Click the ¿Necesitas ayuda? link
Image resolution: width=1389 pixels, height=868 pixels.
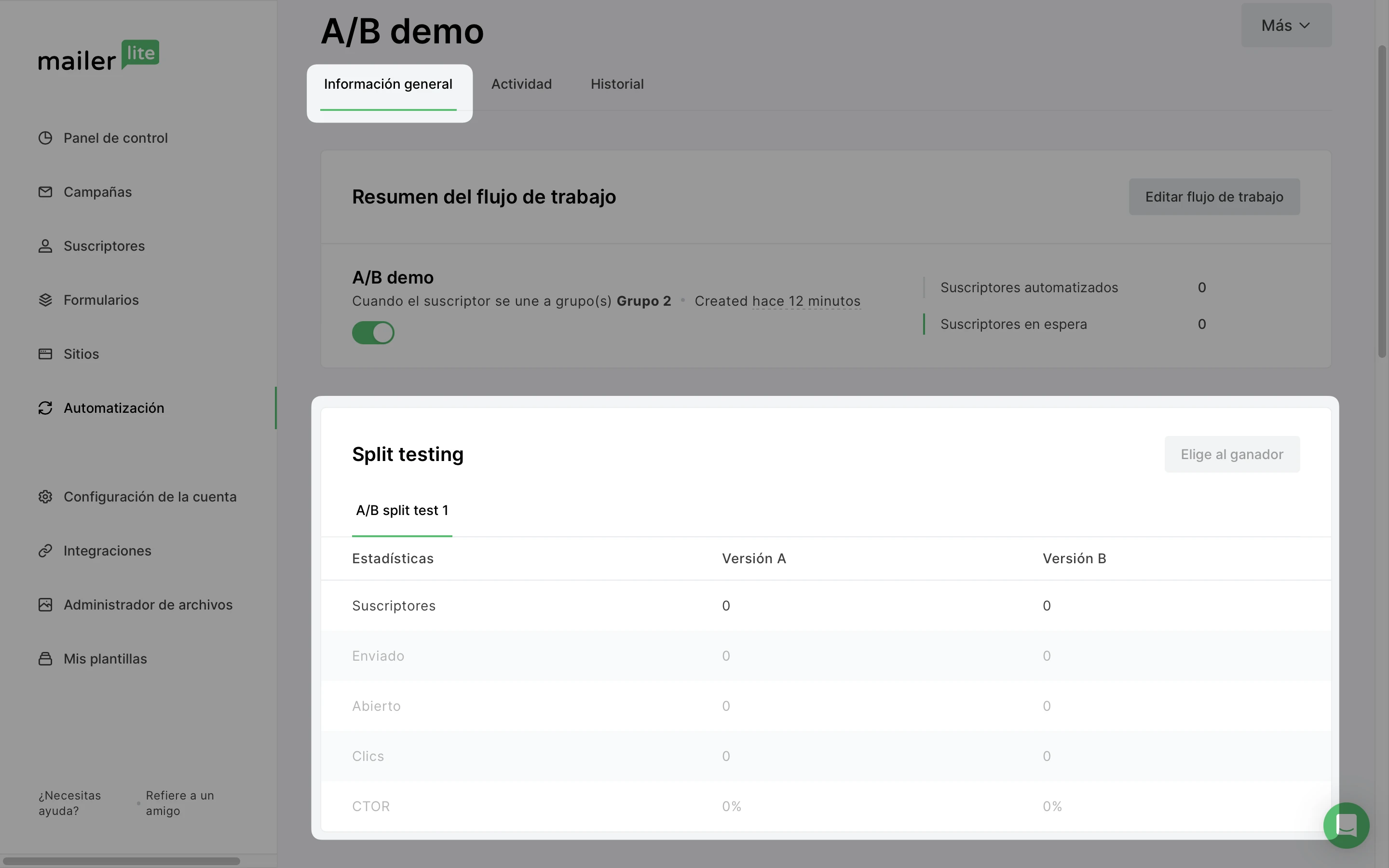[69, 802]
